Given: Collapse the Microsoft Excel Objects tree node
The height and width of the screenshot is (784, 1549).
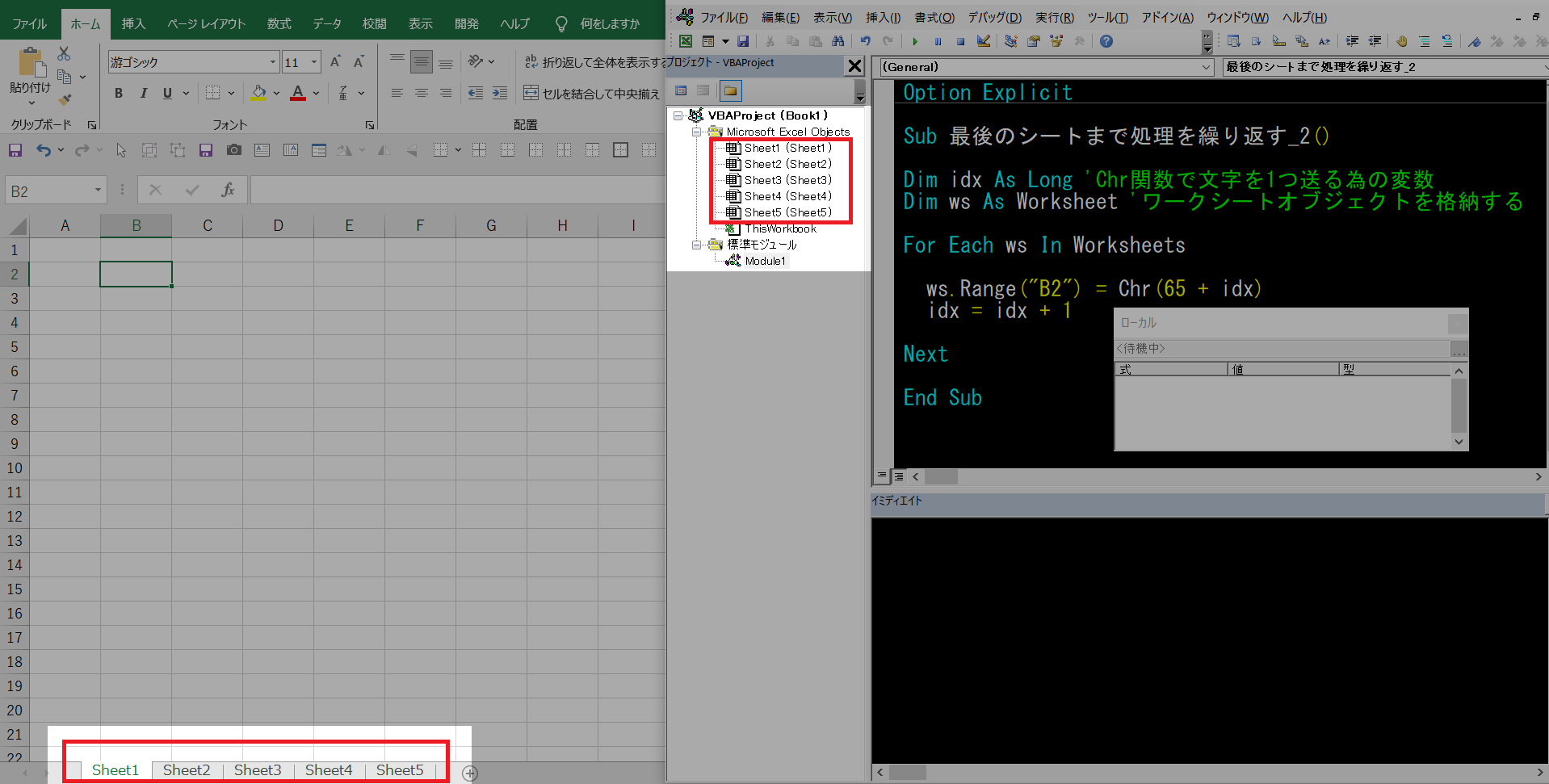Looking at the screenshot, I should 696,131.
